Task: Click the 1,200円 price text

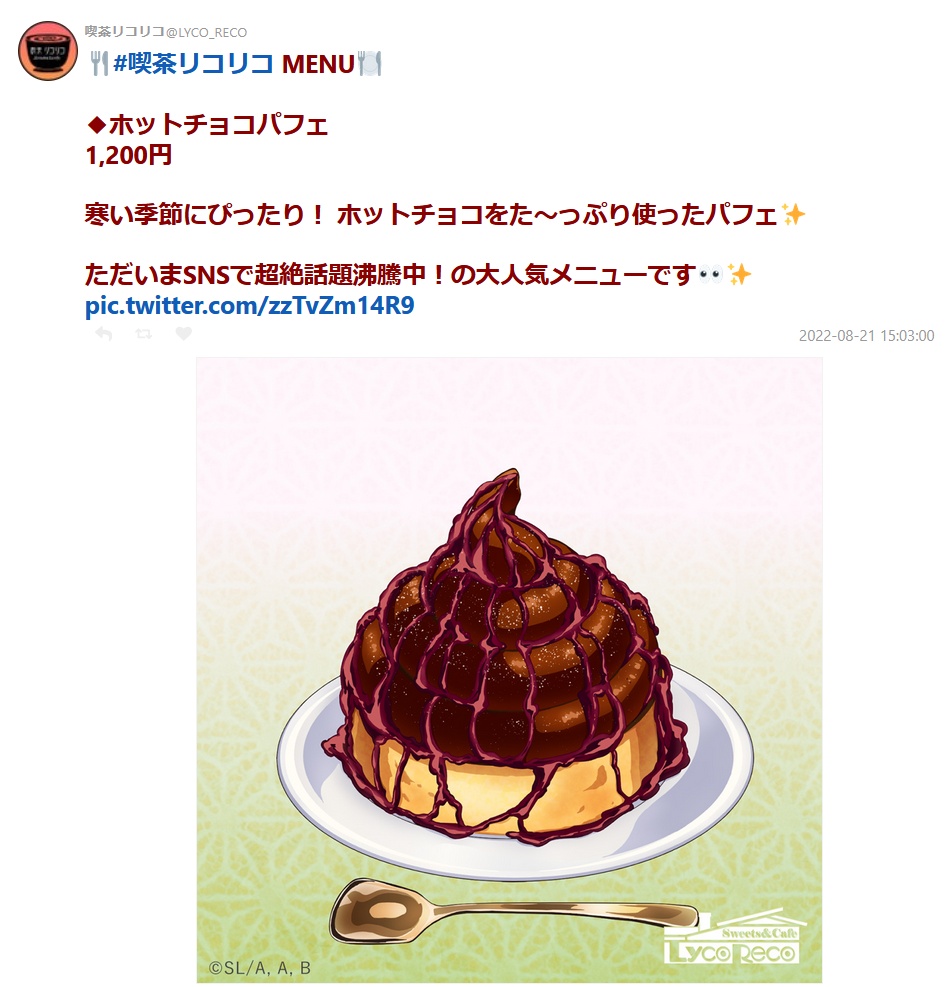Action: coord(128,155)
